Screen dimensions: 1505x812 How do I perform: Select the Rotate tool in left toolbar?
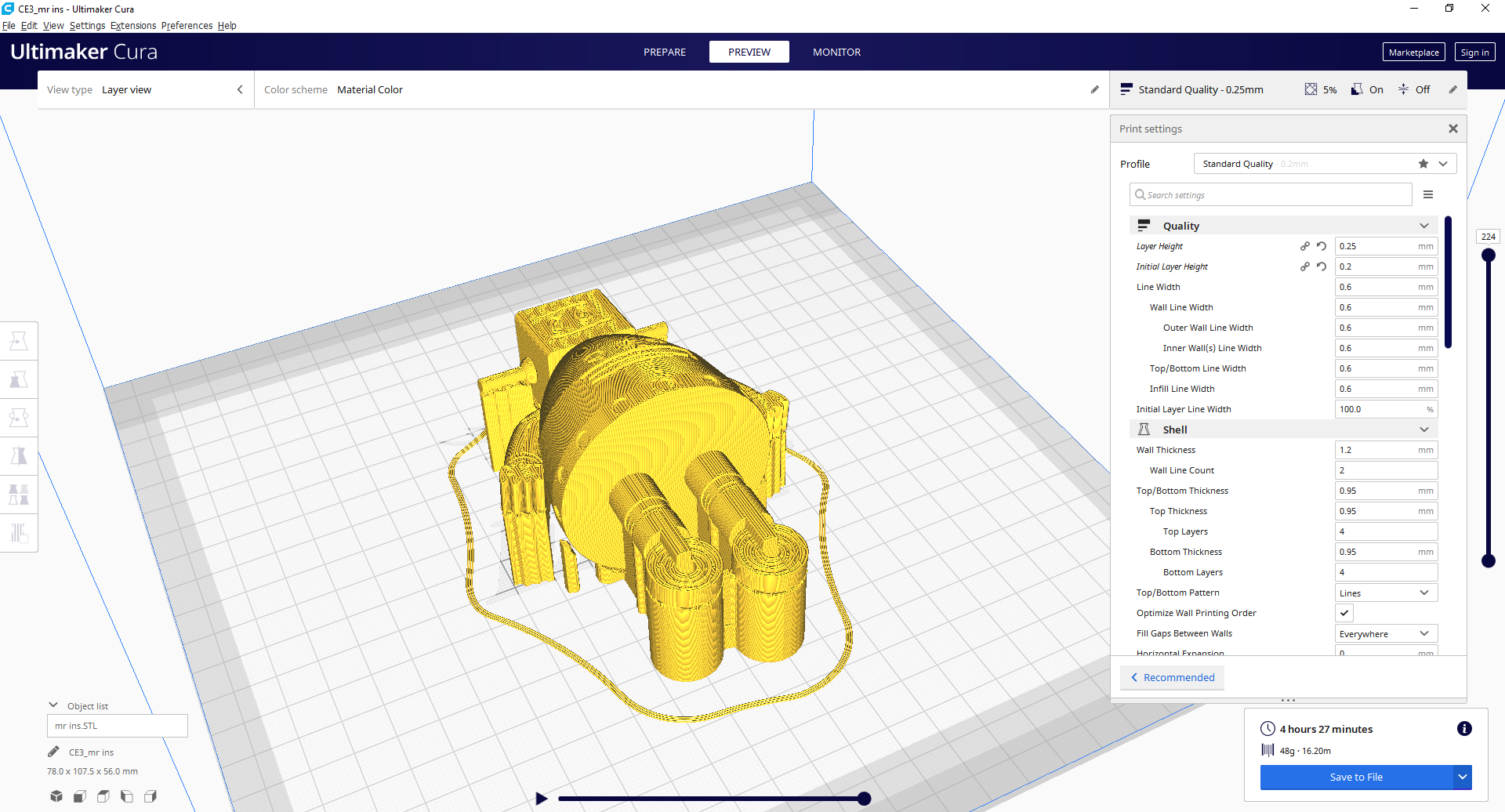[19, 418]
